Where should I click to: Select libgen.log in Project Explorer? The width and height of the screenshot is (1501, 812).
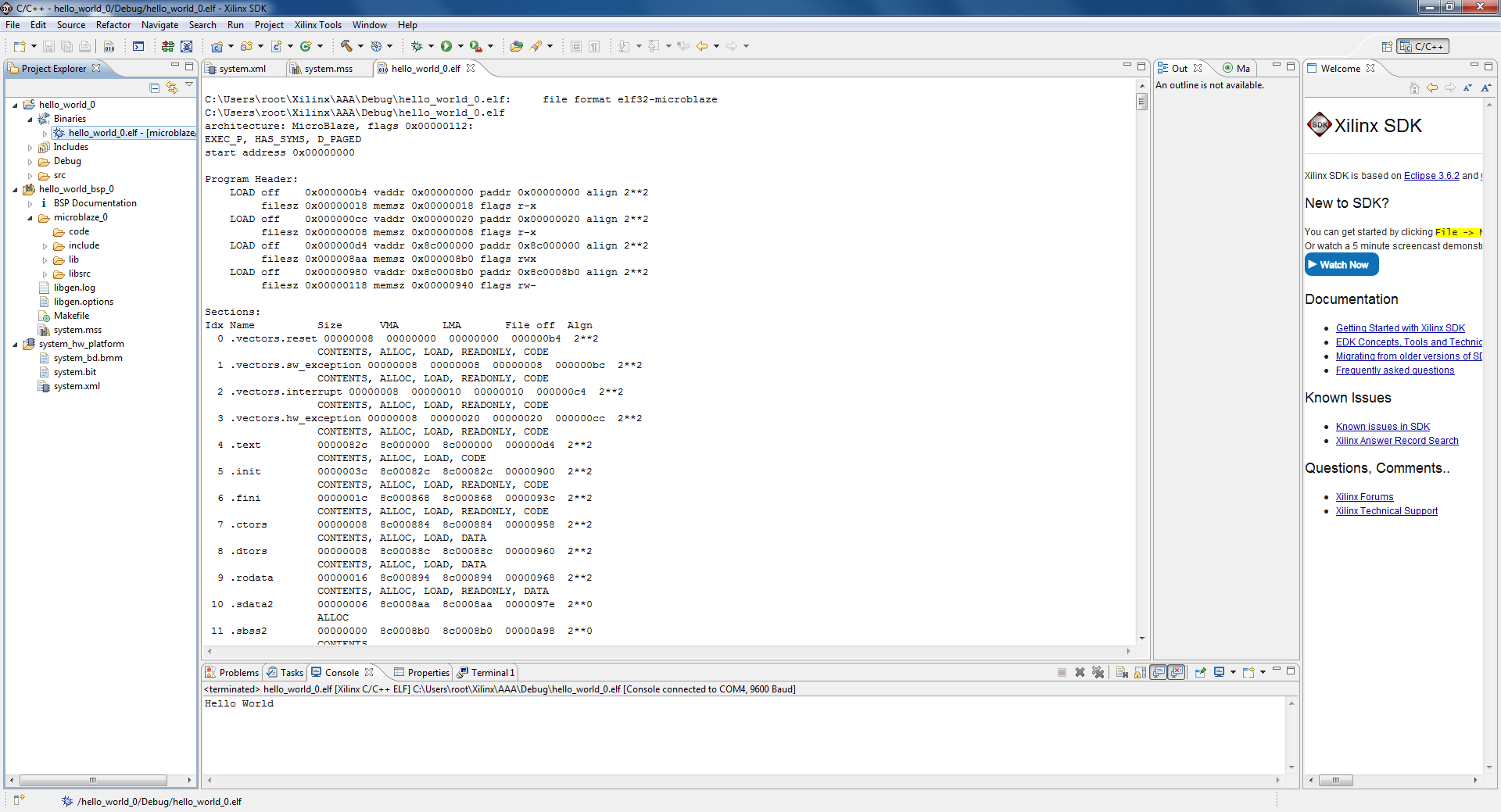point(74,288)
